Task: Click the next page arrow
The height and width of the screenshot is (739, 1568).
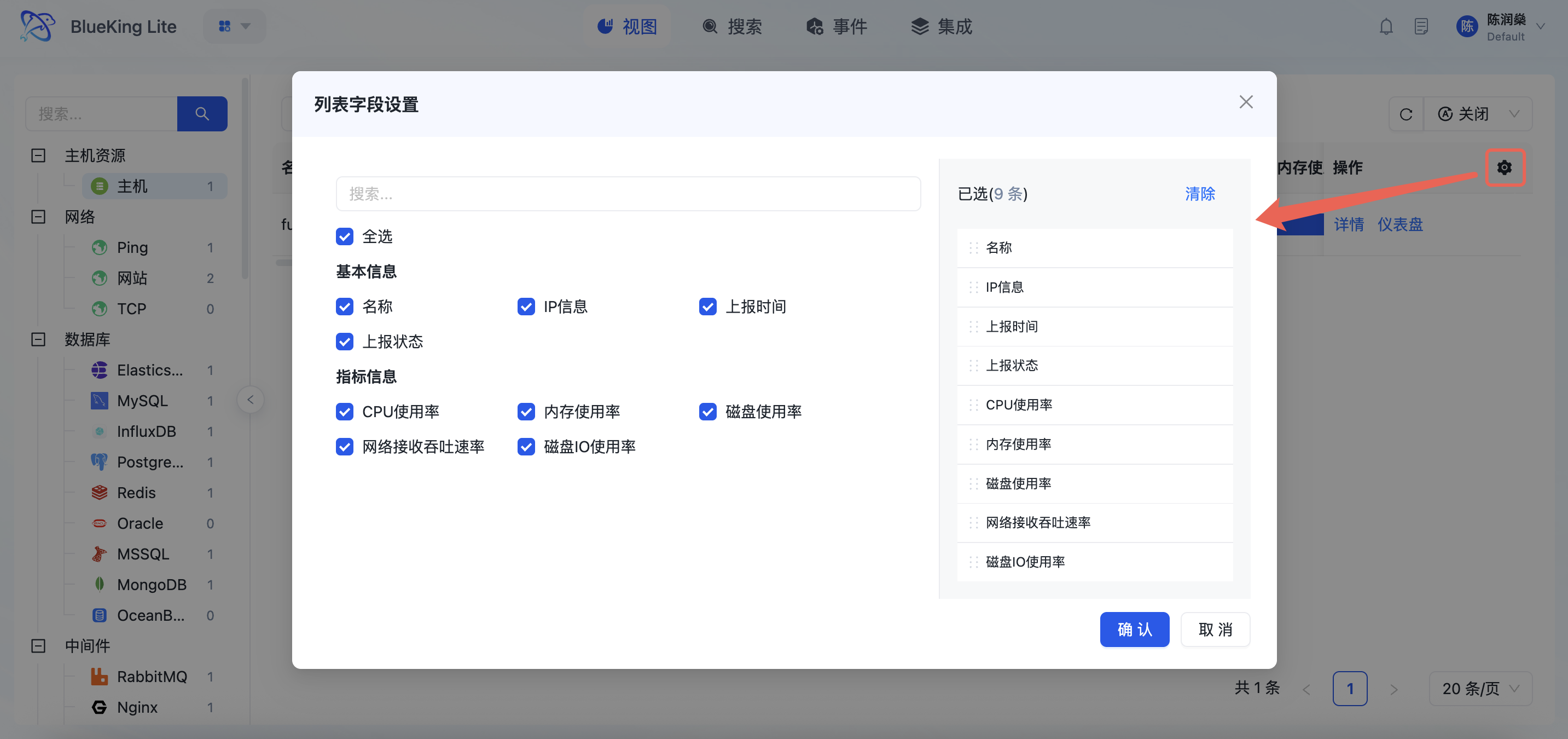Action: click(x=1394, y=689)
